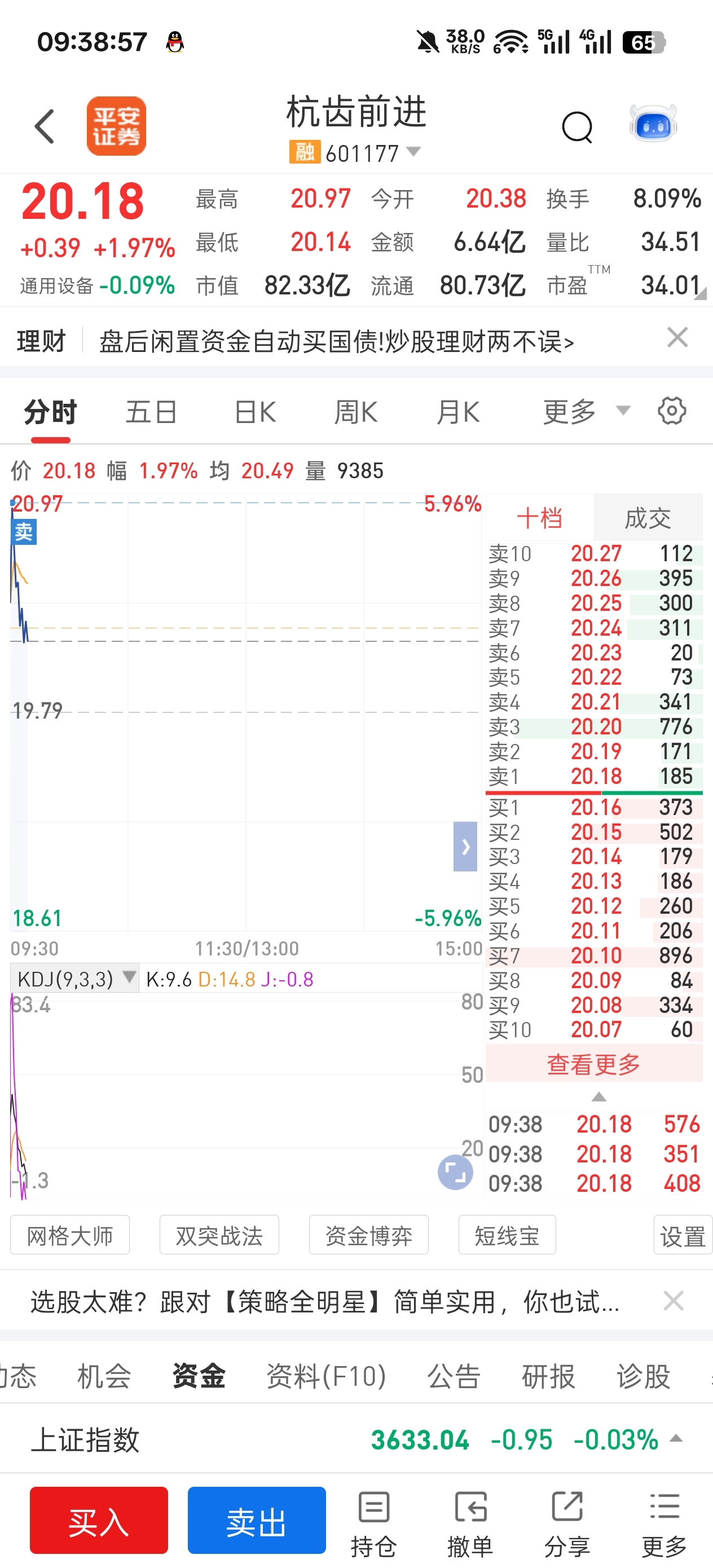Open the 资金 tab
Screen dimensions: 713x1568
pos(199,1376)
